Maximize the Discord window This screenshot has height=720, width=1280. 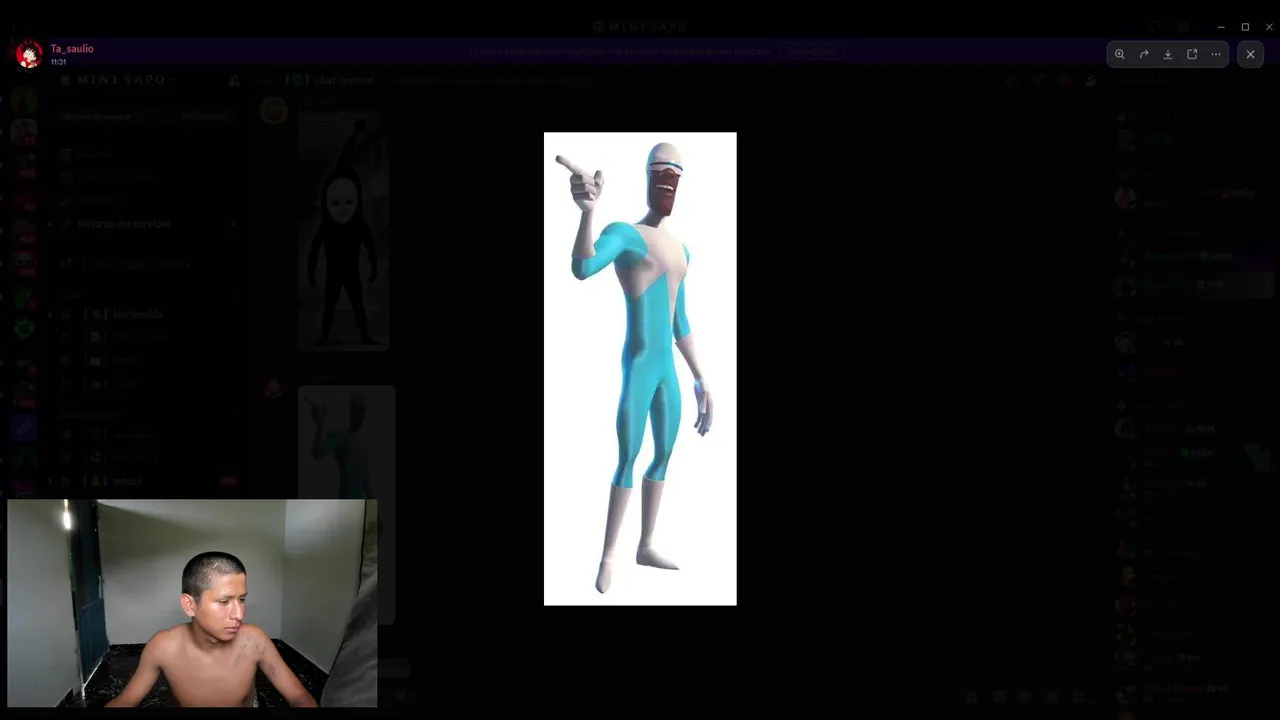[x=1245, y=27]
